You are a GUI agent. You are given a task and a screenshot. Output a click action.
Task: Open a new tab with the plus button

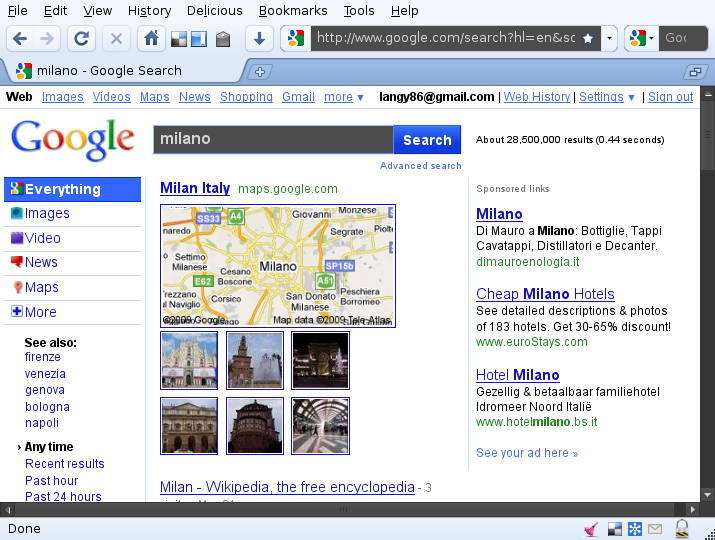[x=260, y=72]
